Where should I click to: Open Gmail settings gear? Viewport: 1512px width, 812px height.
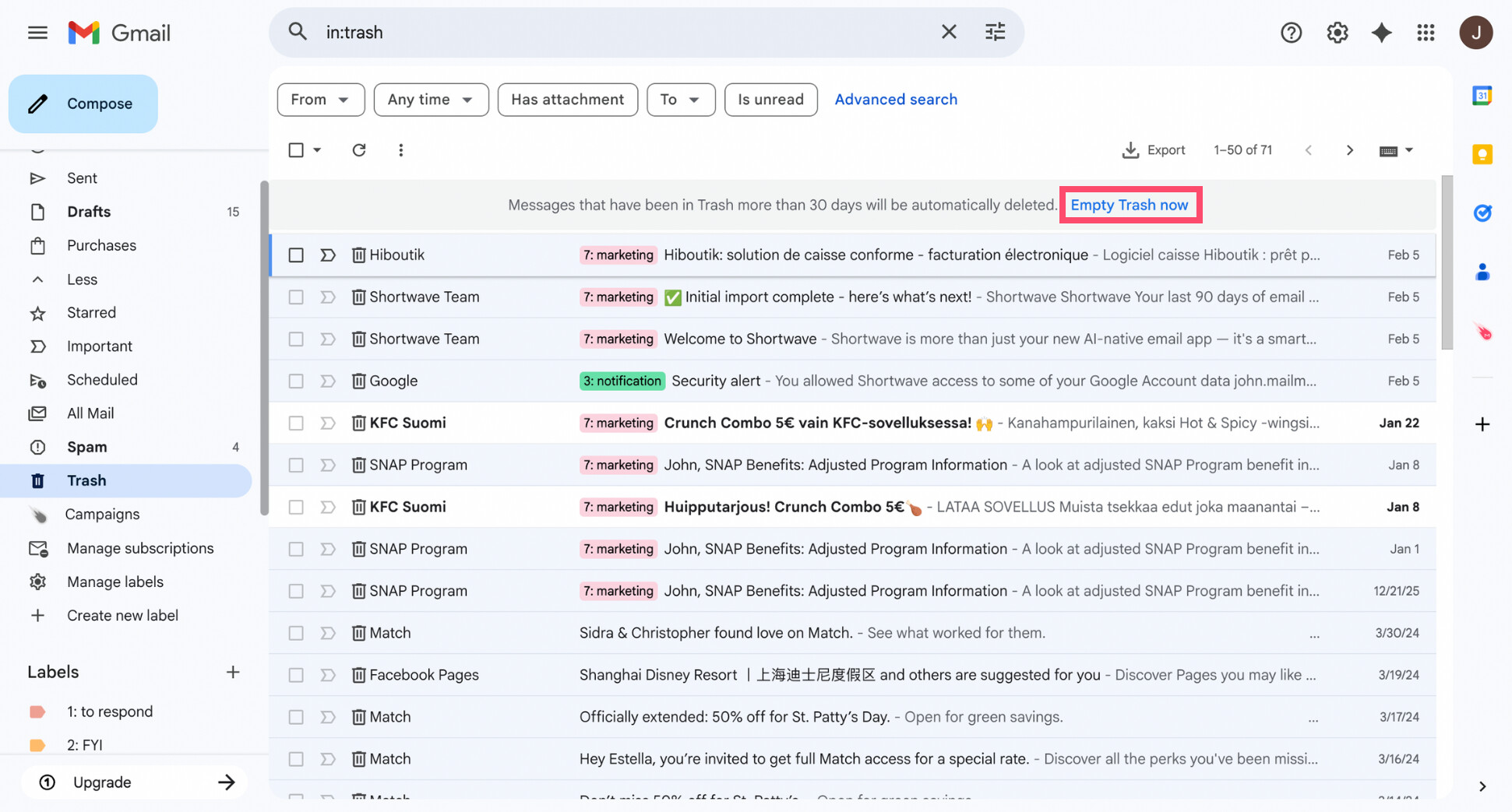pos(1337,32)
